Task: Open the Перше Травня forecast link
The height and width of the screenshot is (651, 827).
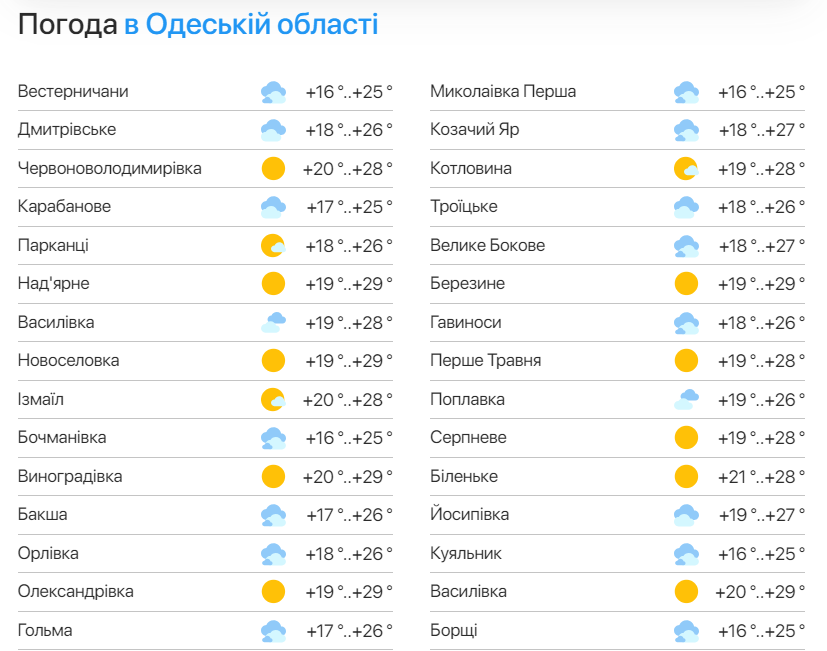Action: pos(485,361)
